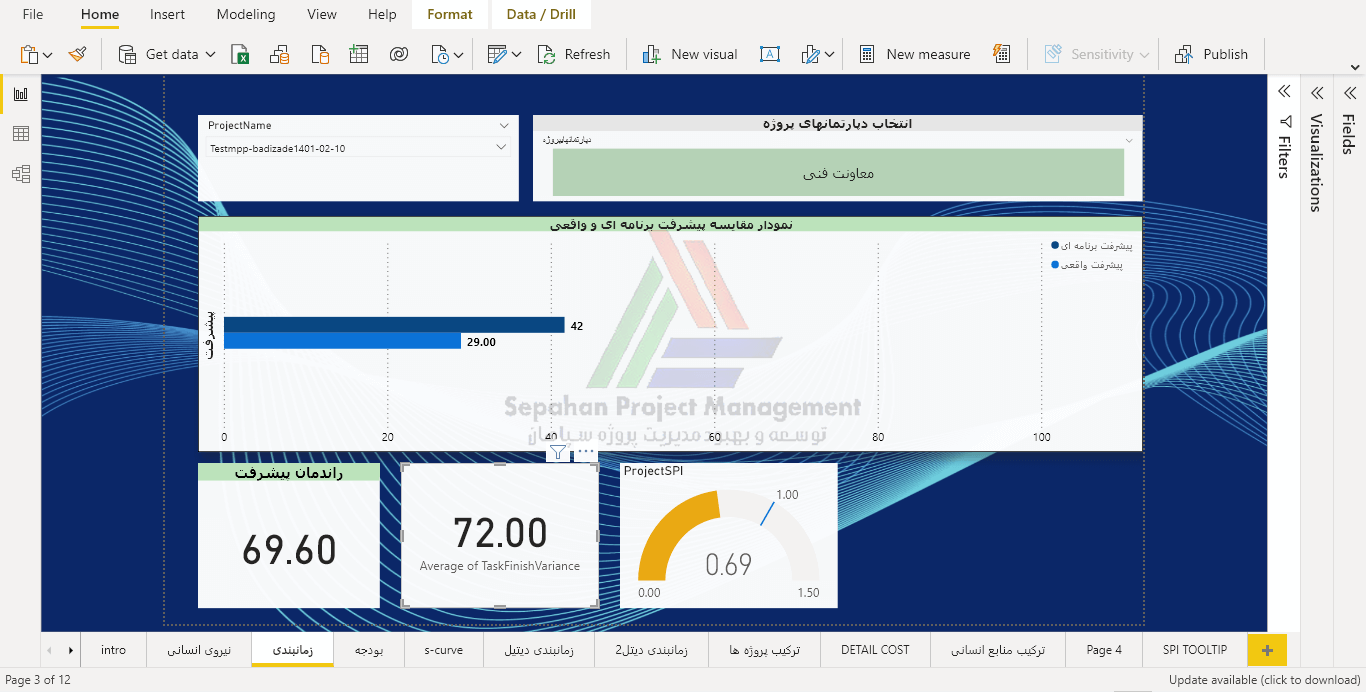
Task: Expand the Get data dropdown arrow
Action: [210, 54]
